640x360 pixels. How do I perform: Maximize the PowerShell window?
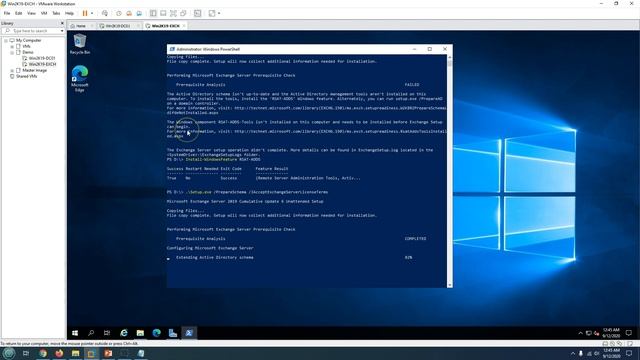pyautogui.click(x=429, y=49)
